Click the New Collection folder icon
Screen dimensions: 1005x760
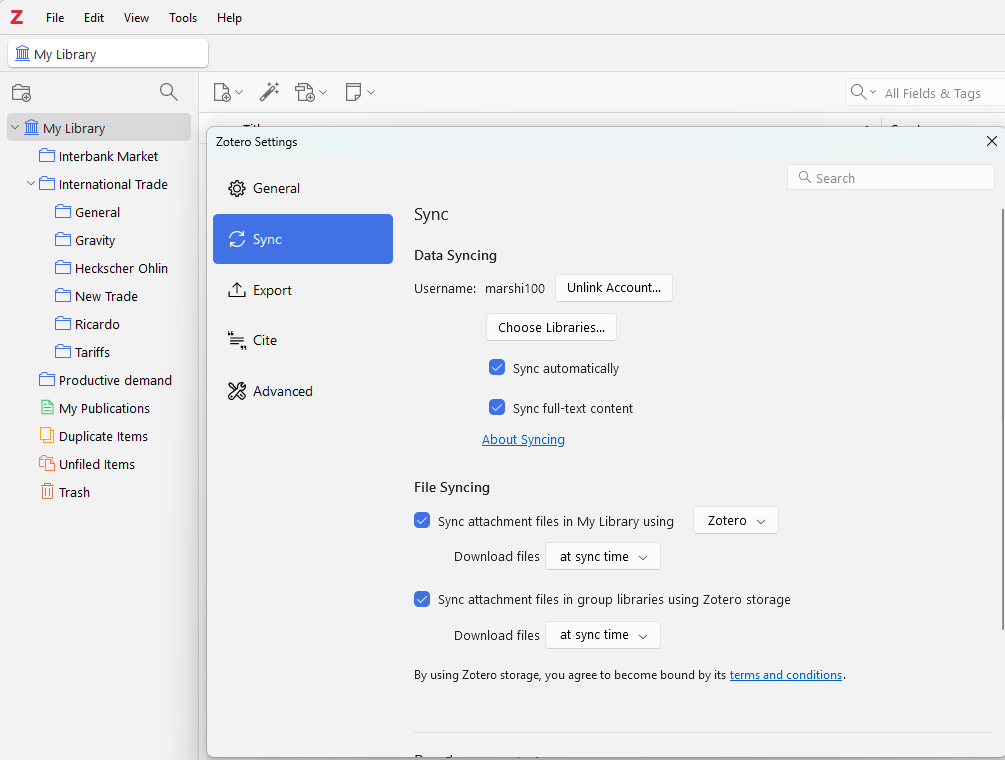(x=21, y=93)
